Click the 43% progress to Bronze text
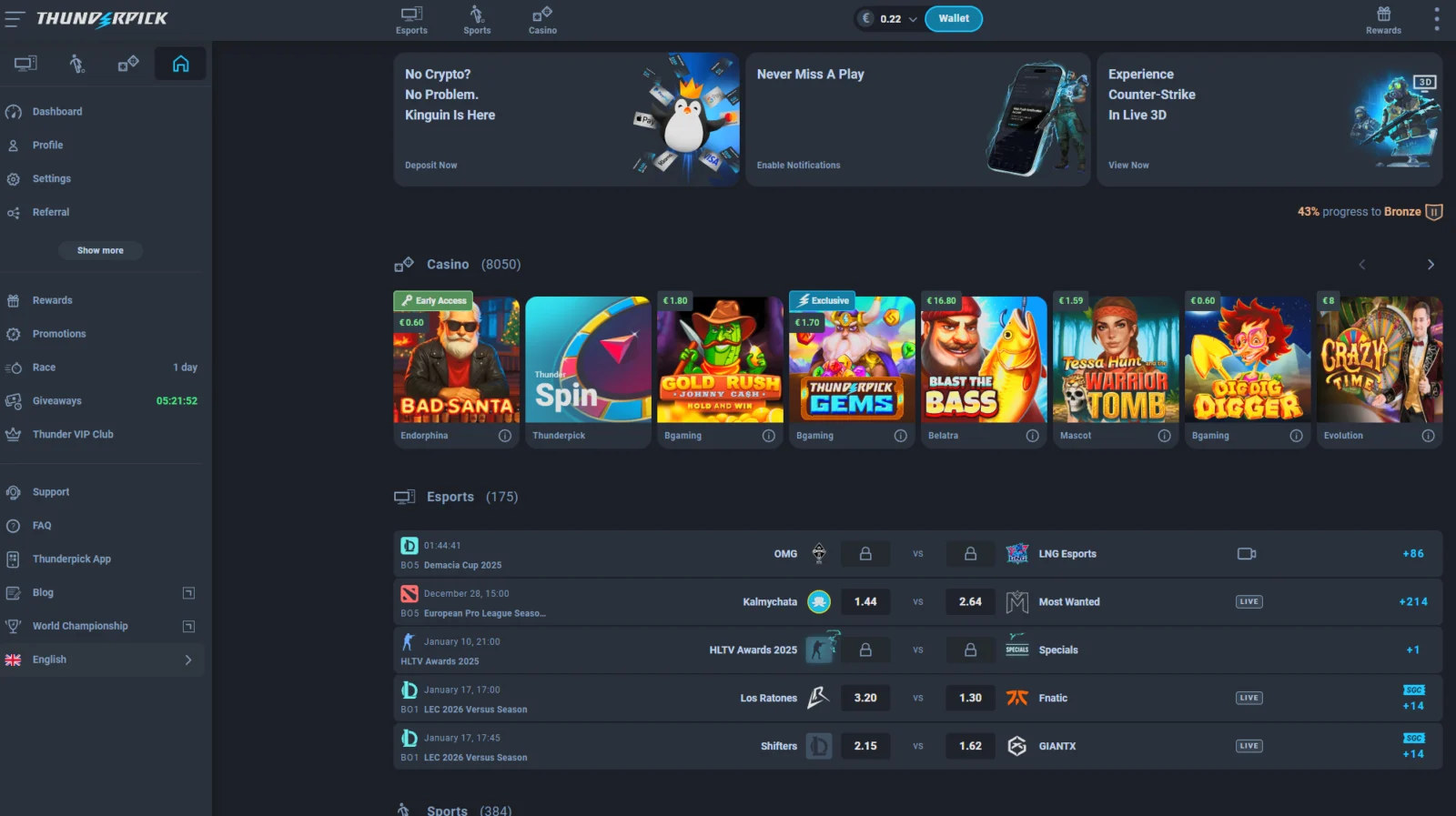 (1359, 212)
